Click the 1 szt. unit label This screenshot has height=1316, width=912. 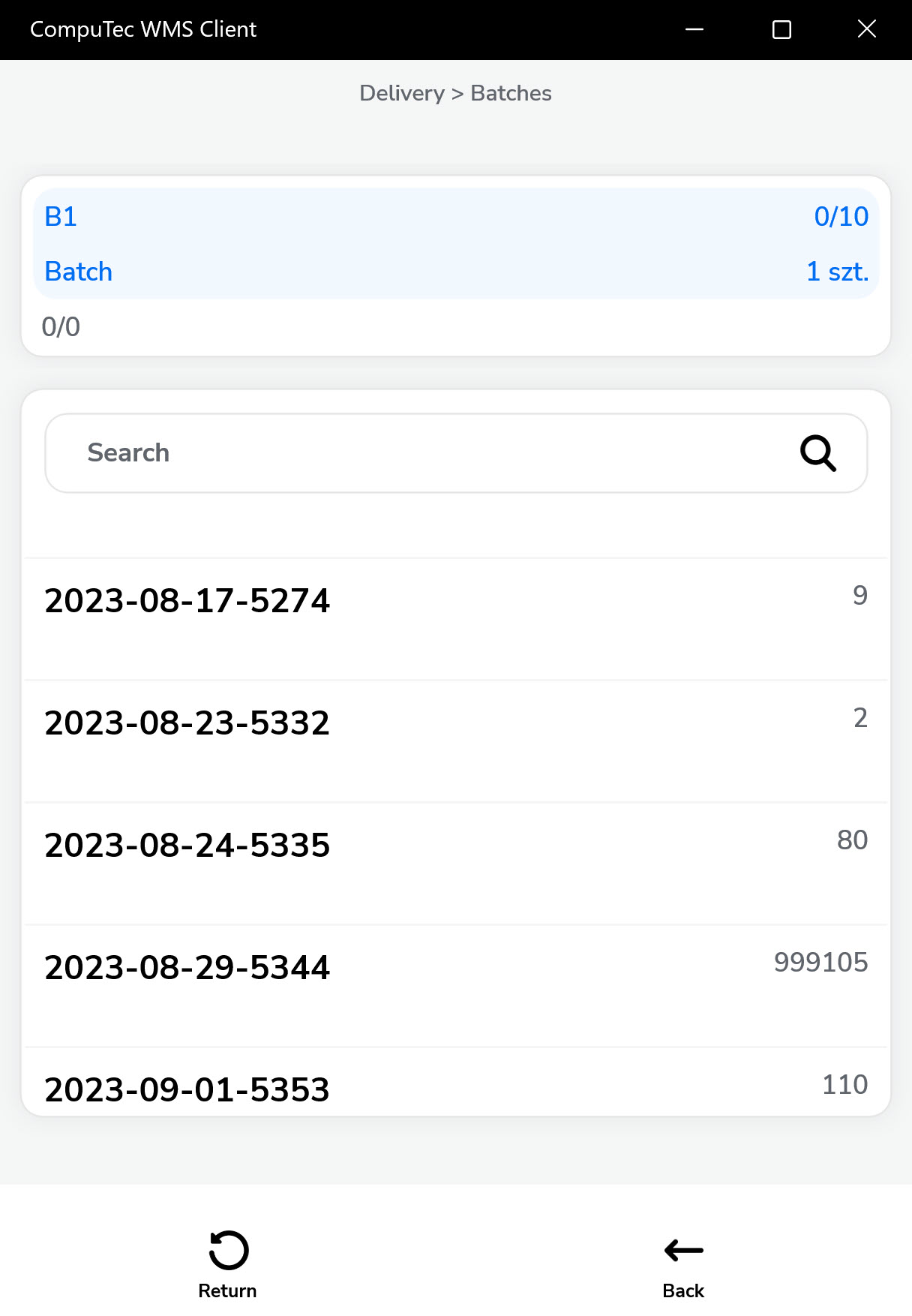click(837, 272)
